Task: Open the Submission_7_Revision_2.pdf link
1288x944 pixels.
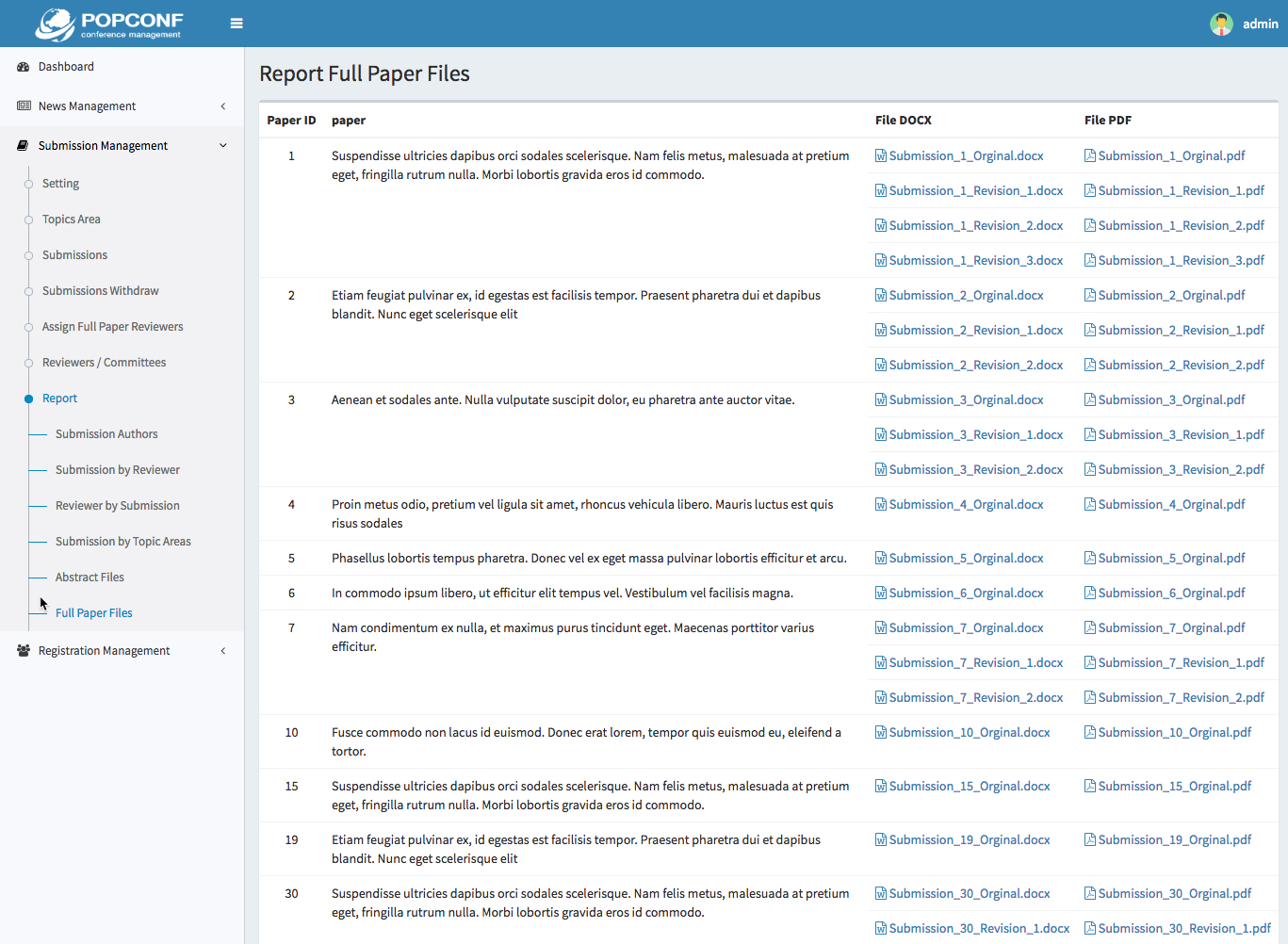Action: [1181, 698]
